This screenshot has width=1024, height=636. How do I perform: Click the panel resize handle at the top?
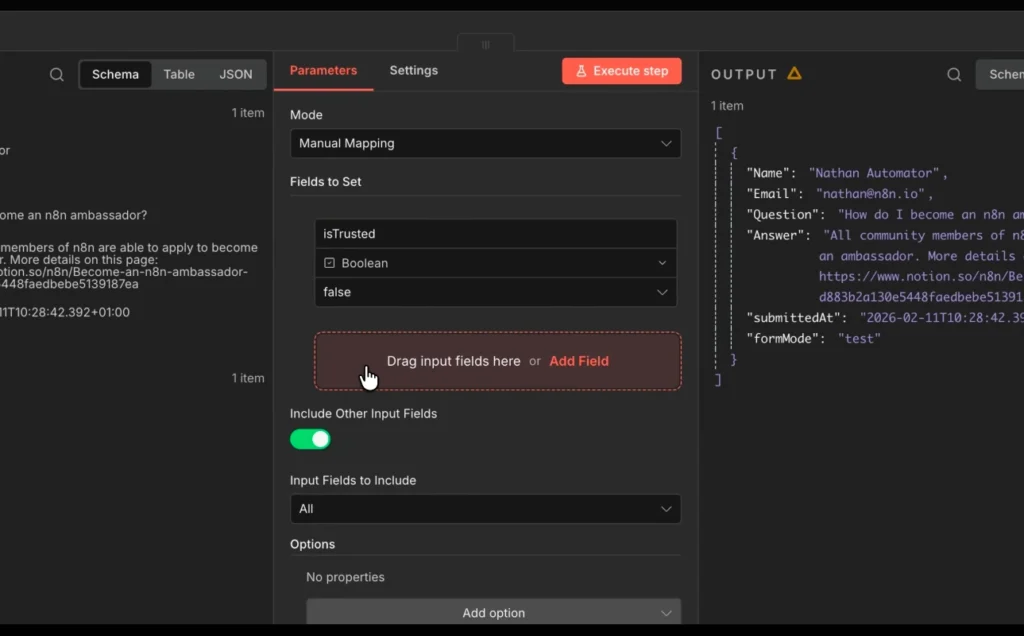[485, 44]
